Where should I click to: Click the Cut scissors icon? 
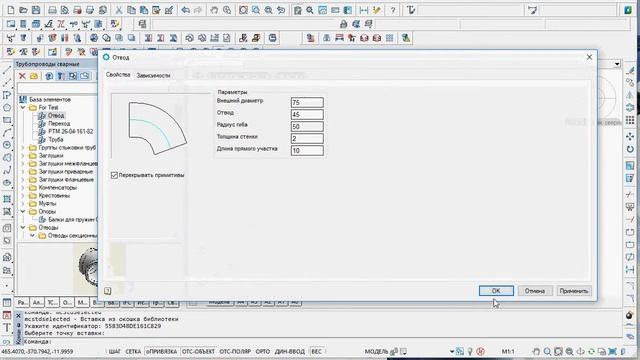pyautogui.click(x=119, y=10)
